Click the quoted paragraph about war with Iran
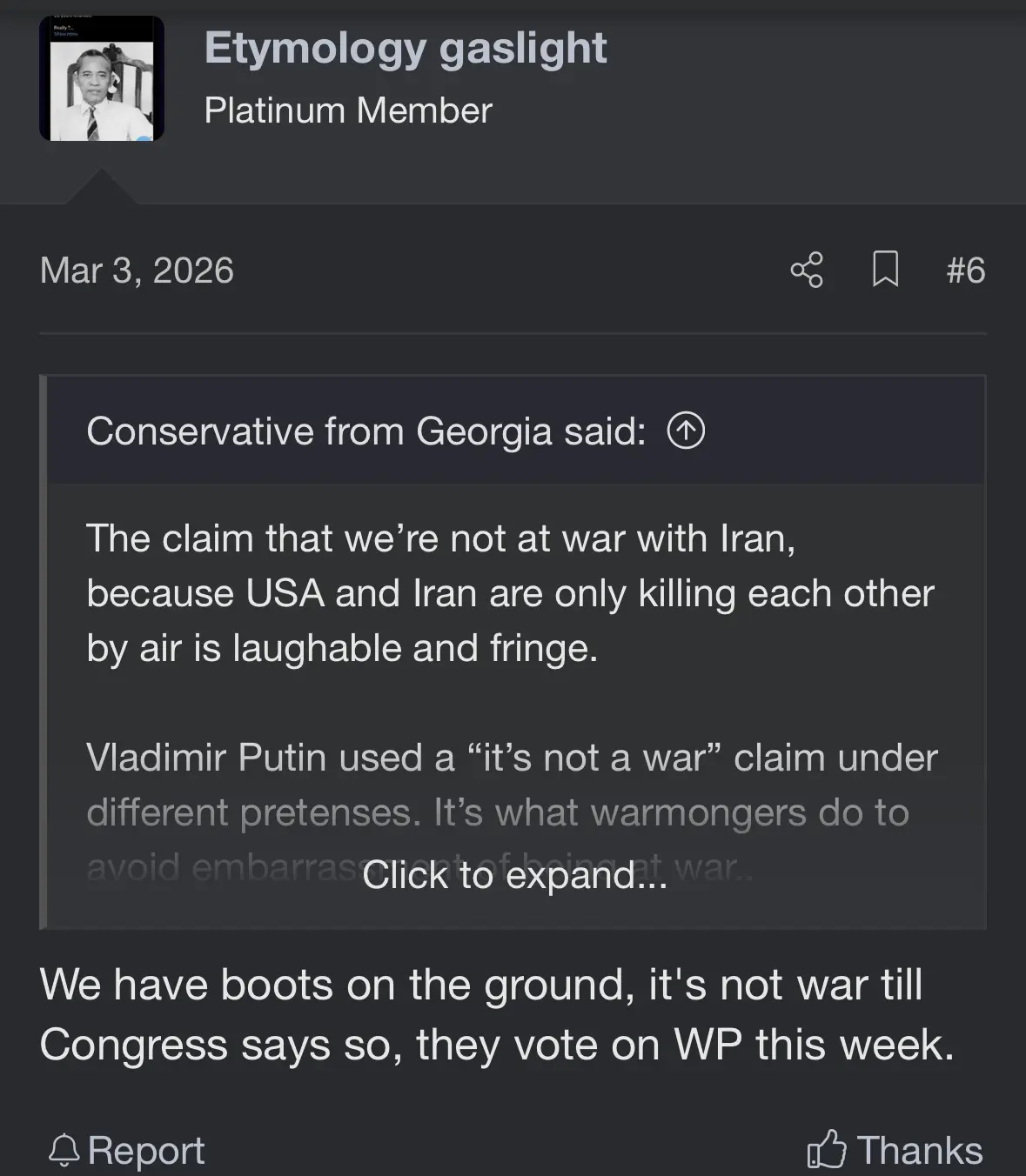This screenshot has width=1026, height=1176. [x=510, y=593]
